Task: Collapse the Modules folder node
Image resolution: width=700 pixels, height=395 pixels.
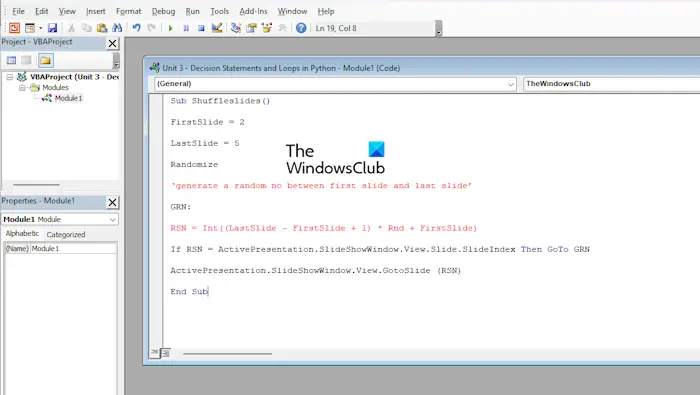Action: [x=22, y=88]
